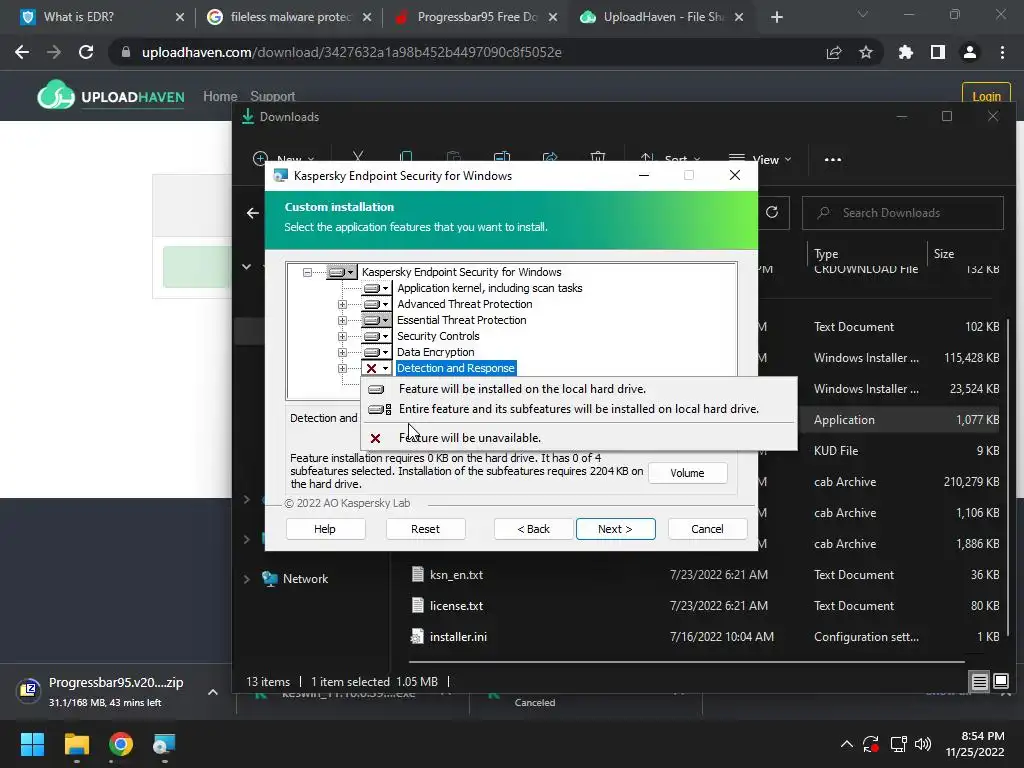Open install-state dropdown for Detection and Response
The image size is (1024, 768).
(377, 368)
